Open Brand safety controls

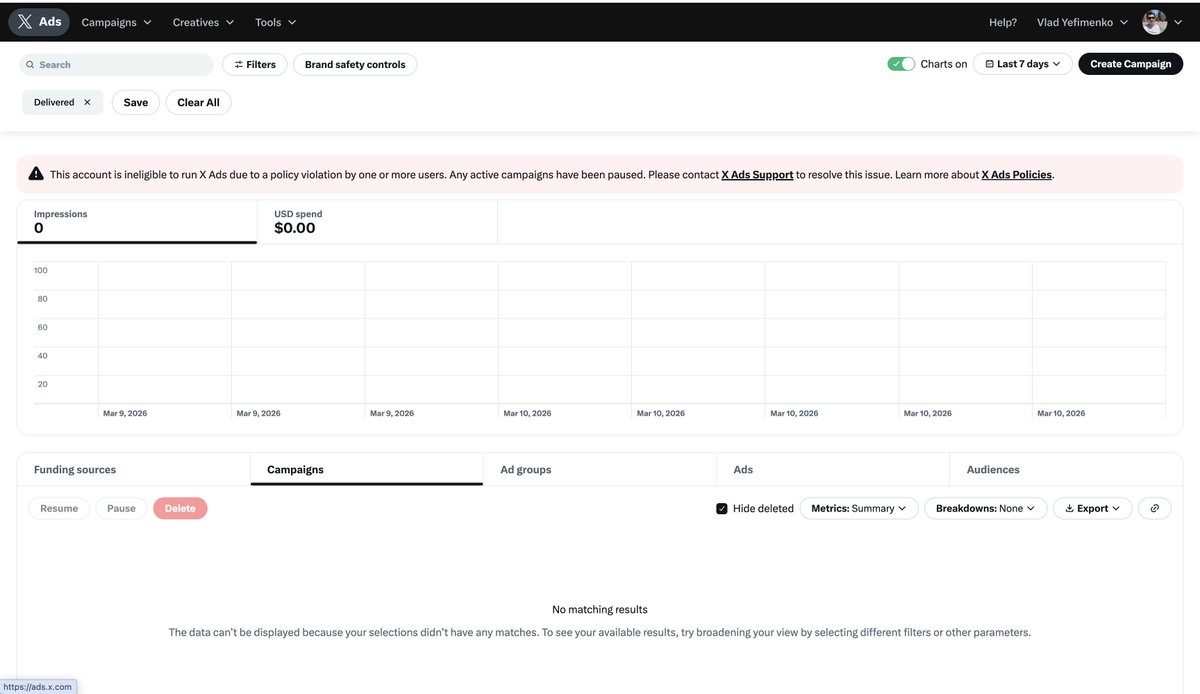pyautogui.click(x=355, y=64)
